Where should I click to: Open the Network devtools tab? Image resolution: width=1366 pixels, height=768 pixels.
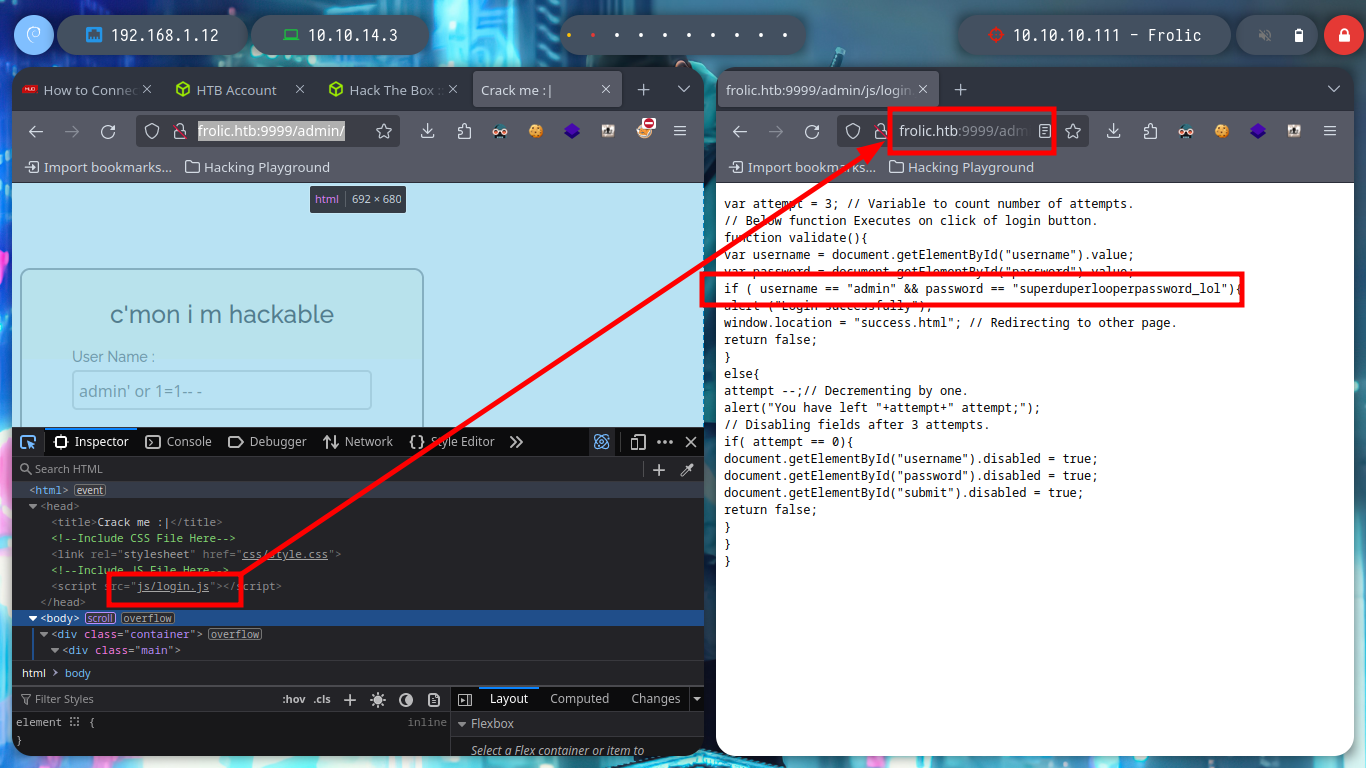[358, 442]
